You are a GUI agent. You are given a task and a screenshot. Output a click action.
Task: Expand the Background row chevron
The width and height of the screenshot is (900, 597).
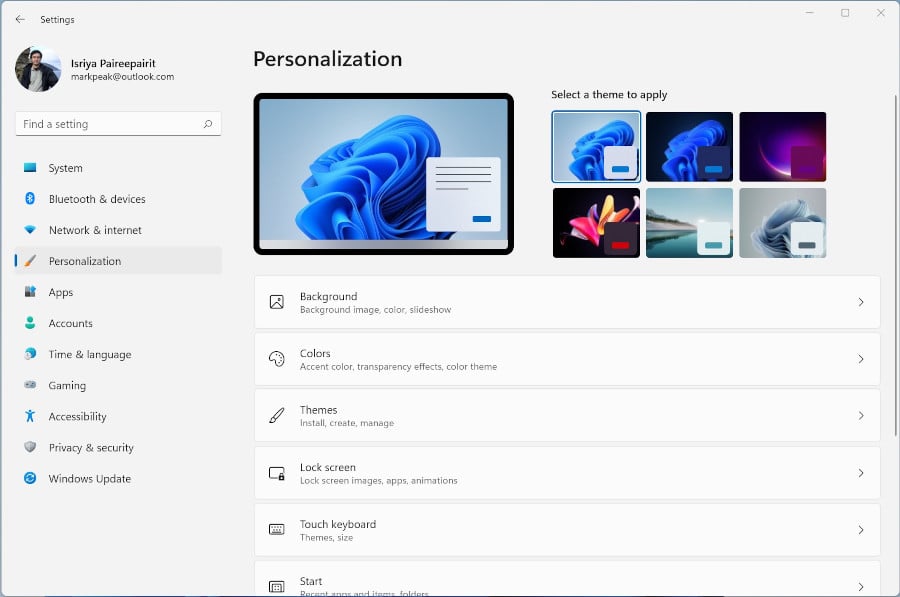(x=861, y=302)
